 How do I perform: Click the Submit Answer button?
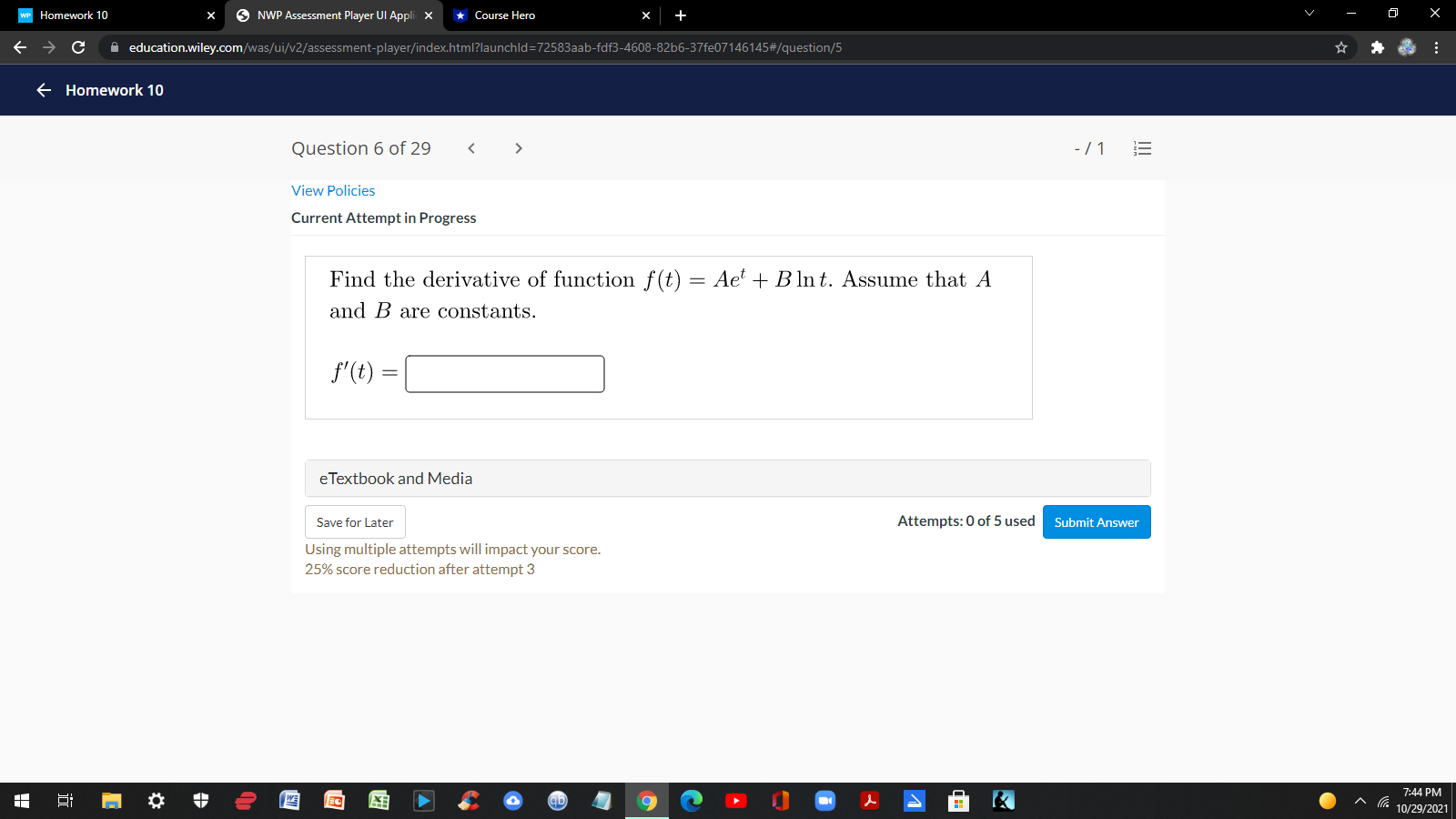click(x=1096, y=521)
